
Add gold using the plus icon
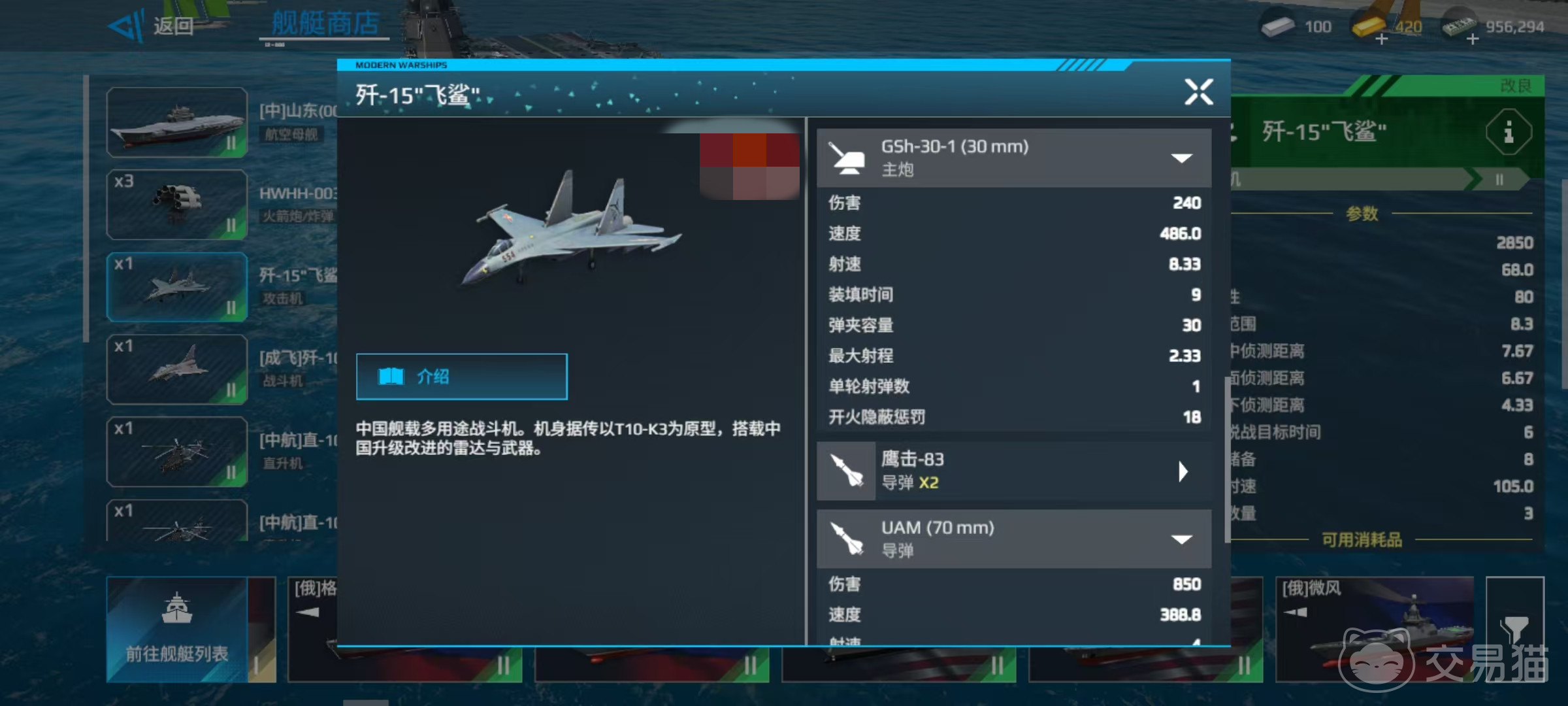(1381, 39)
